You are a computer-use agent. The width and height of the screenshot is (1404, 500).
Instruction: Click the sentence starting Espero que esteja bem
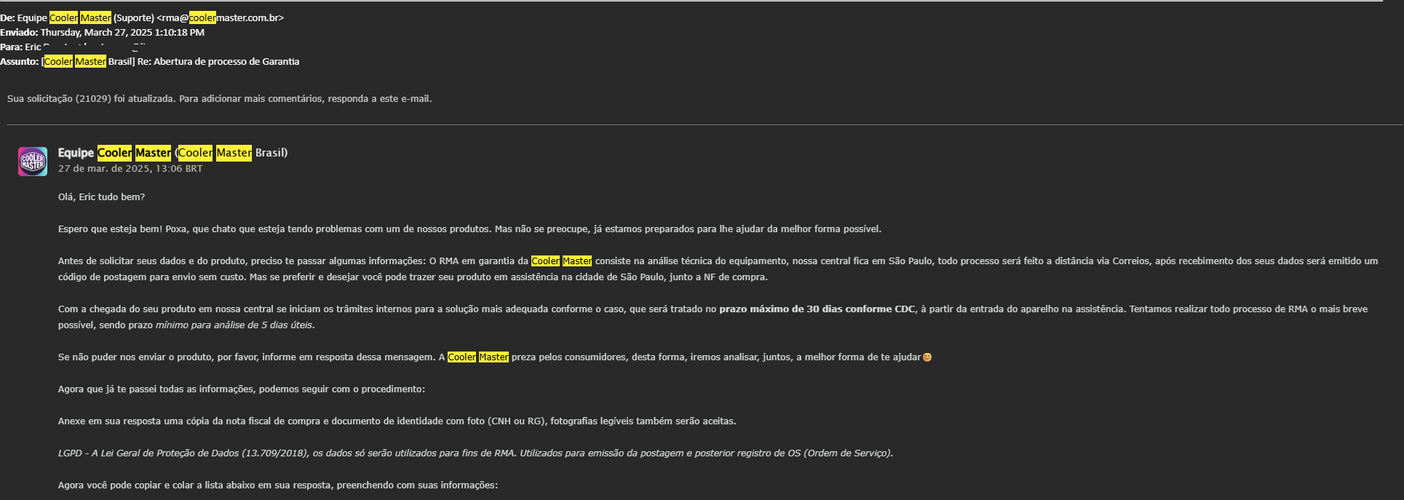tap(470, 229)
